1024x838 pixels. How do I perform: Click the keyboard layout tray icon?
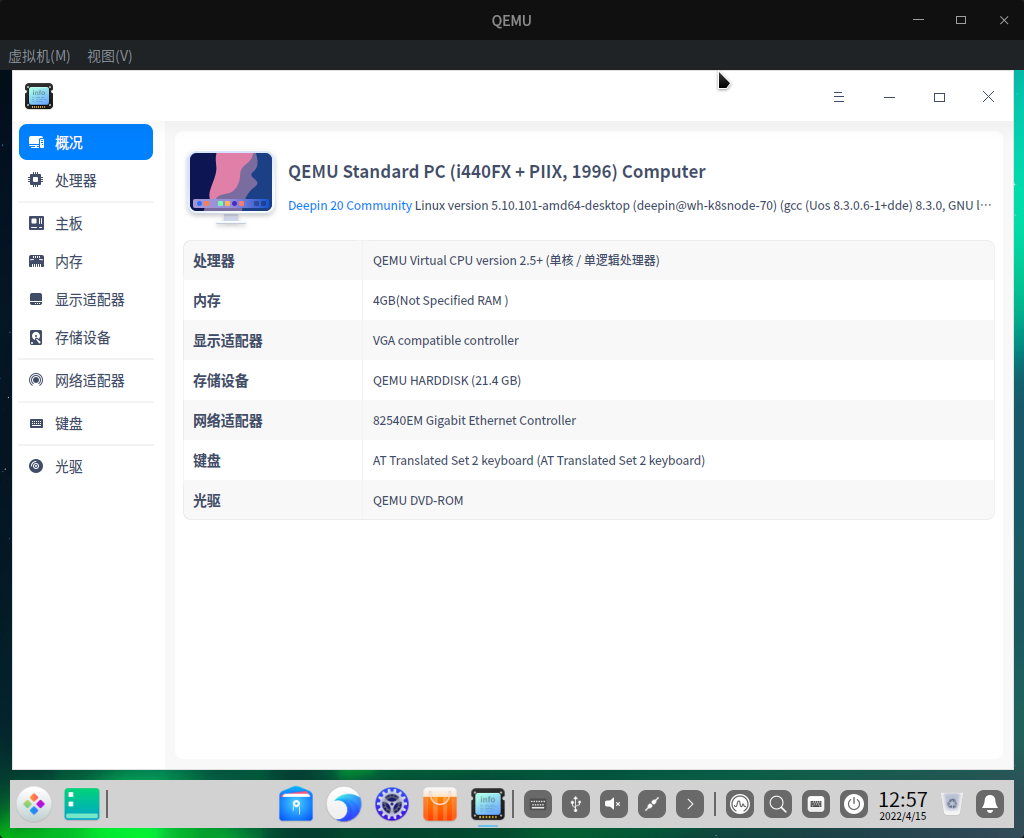[x=816, y=804]
